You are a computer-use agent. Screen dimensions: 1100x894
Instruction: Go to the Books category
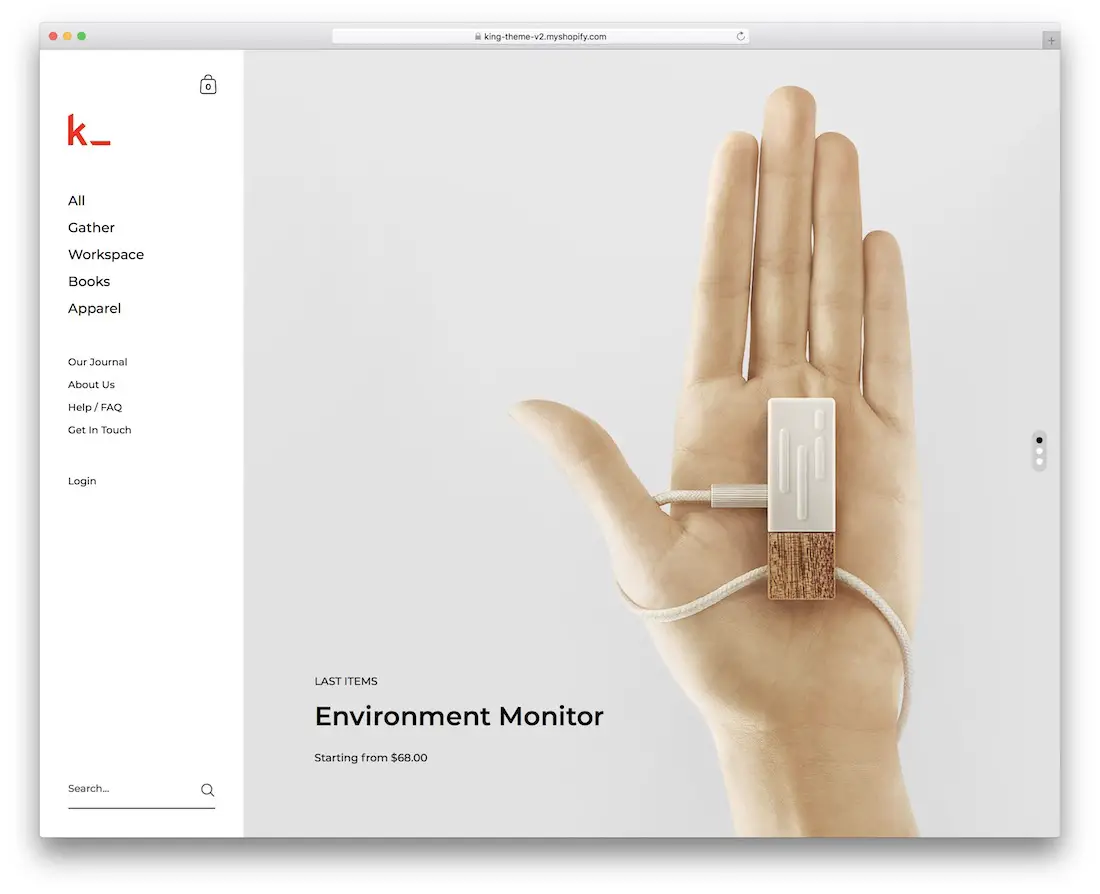pos(89,282)
